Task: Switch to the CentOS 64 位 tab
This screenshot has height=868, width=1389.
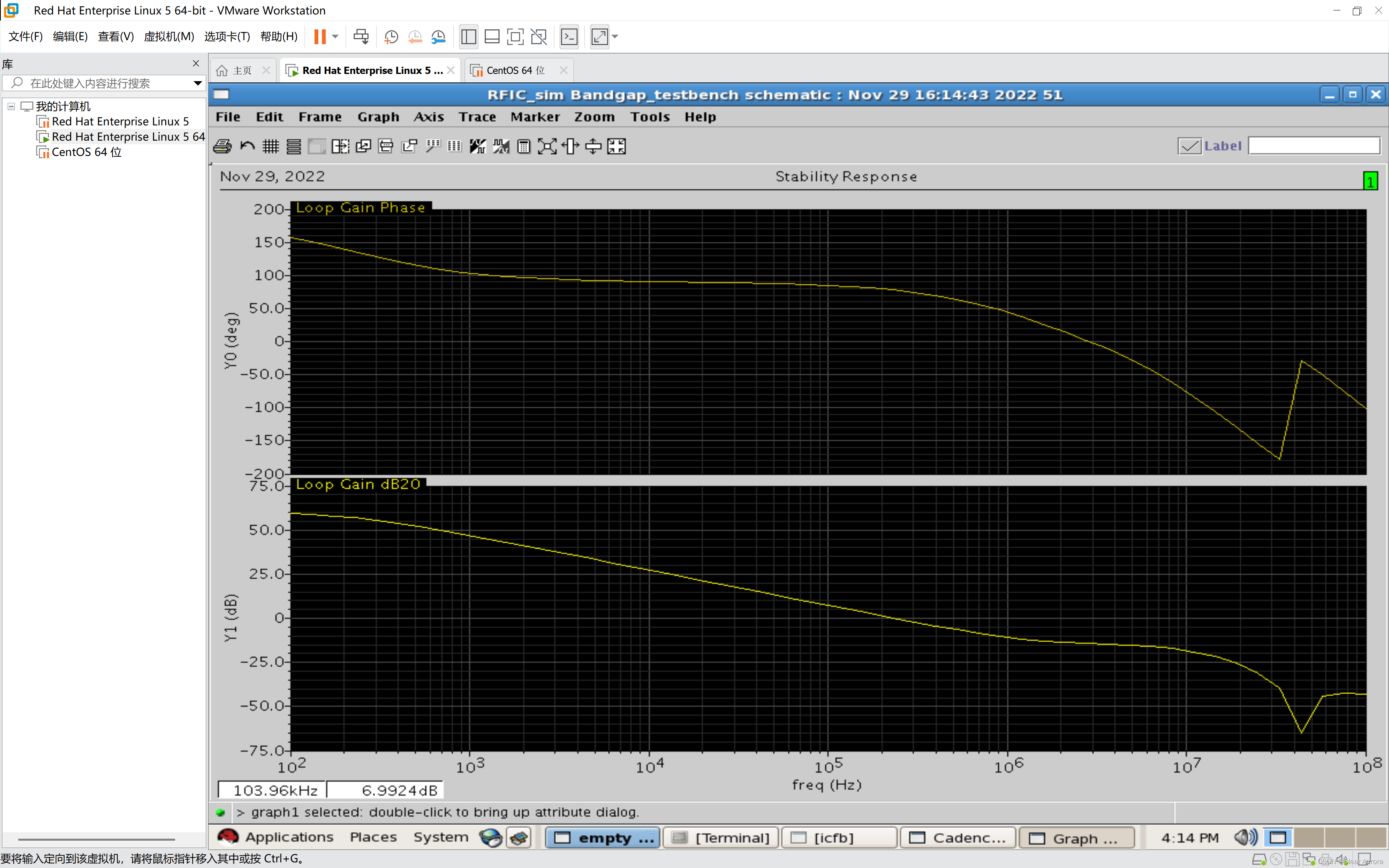Action: 515,70
